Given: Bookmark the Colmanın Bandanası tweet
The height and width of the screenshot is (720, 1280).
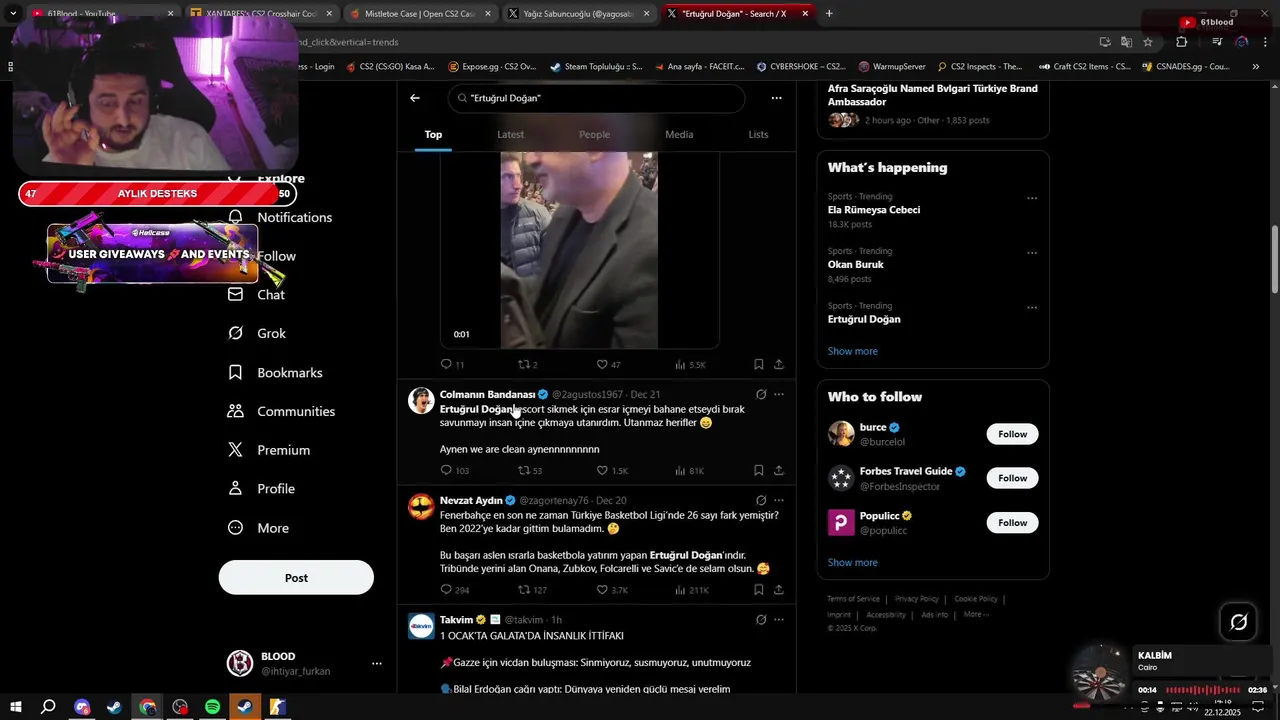Looking at the screenshot, I should [759, 470].
